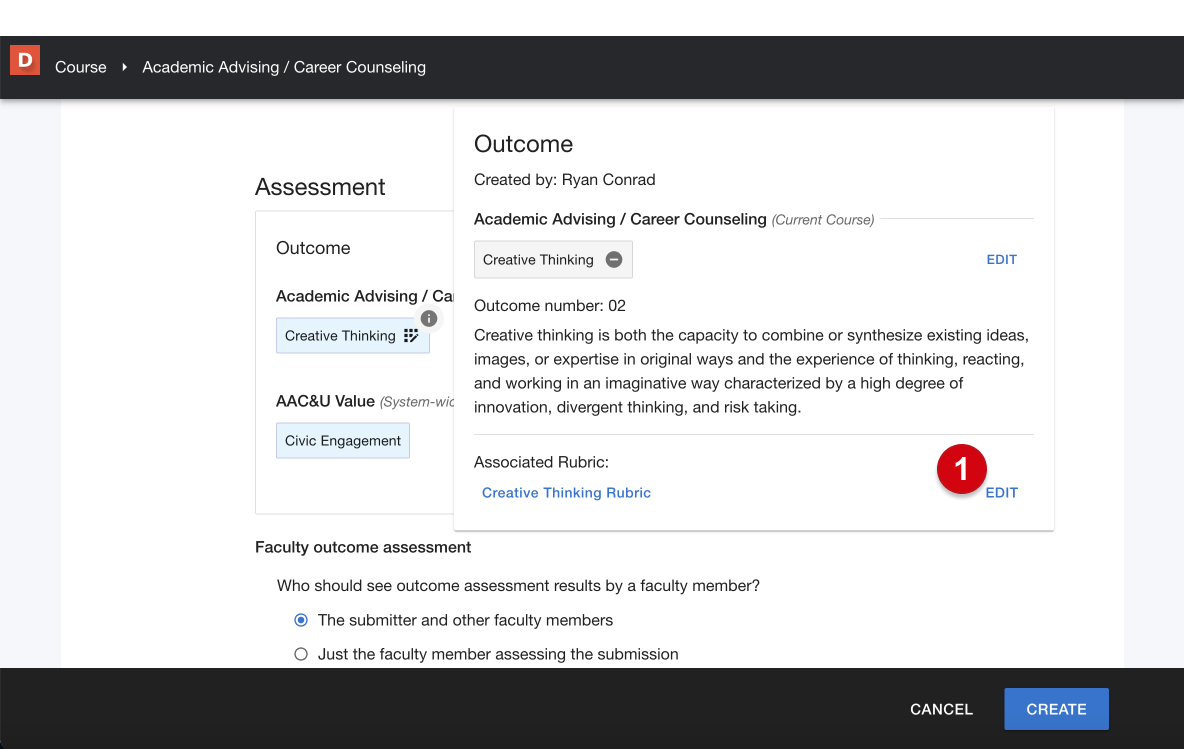Choose 'The submitter and other faculty members'
This screenshot has width=1200, height=749.
point(301,620)
